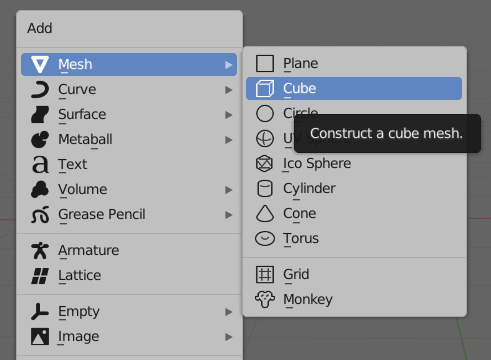The width and height of the screenshot is (491, 360).
Task: Open the Metaball label entry
Action: click(x=85, y=139)
